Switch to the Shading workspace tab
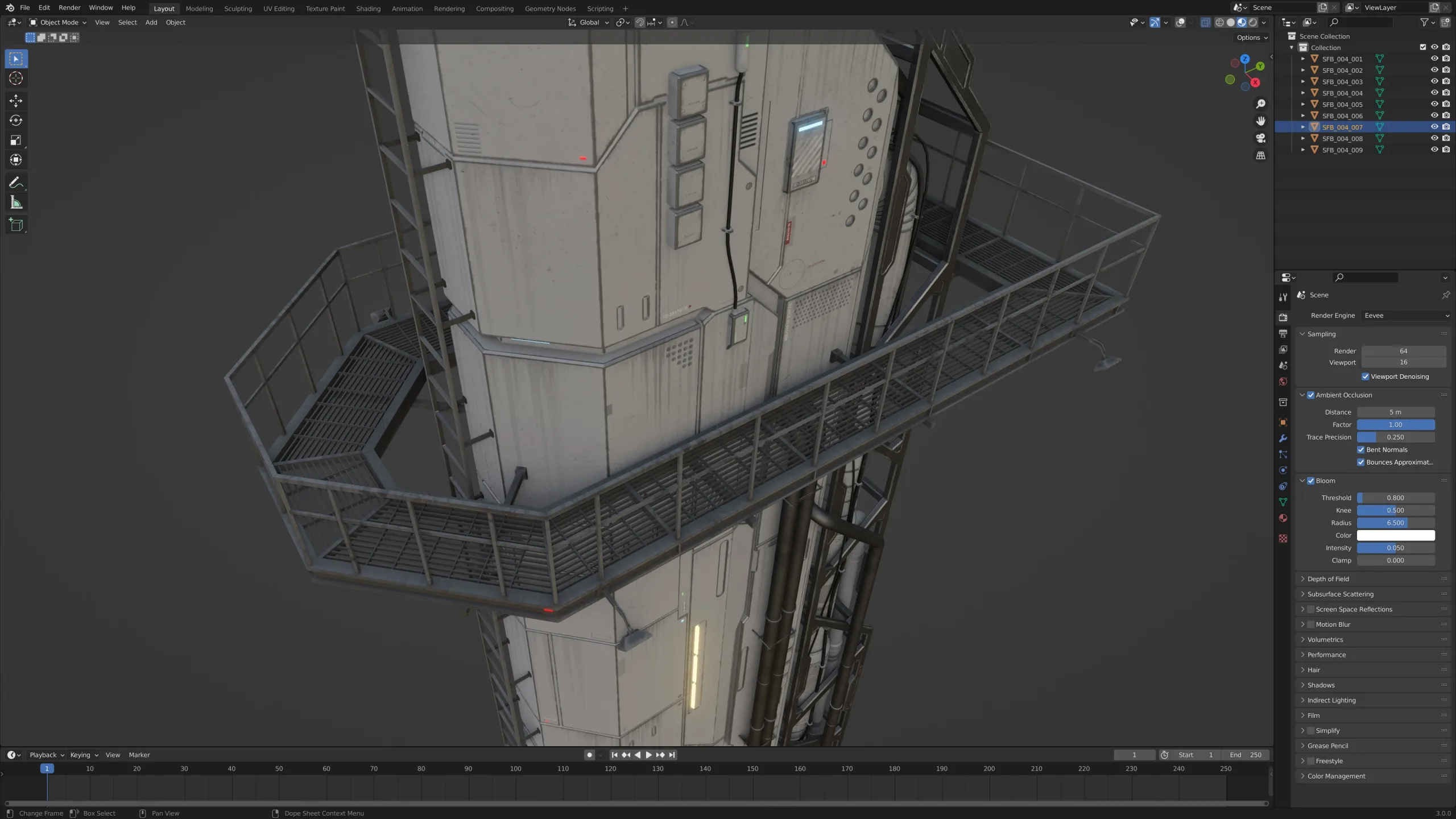1456x819 pixels. click(x=368, y=9)
